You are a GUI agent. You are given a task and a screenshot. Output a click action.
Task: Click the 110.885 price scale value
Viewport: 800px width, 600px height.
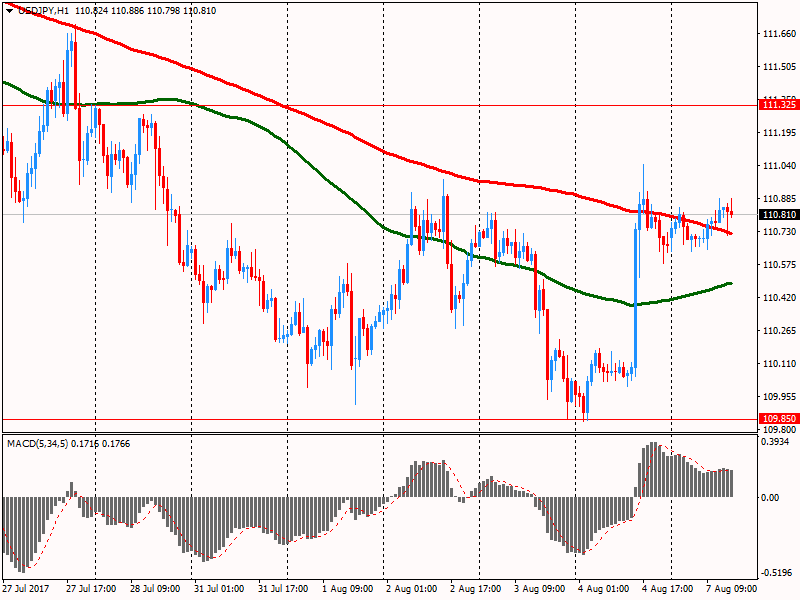[x=779, y=198]
